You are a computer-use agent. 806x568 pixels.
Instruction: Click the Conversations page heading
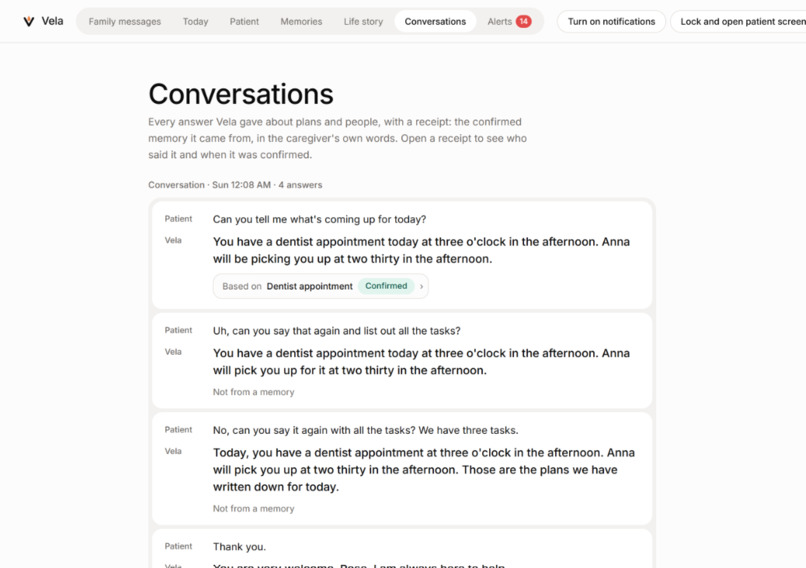tap(241, 94)
